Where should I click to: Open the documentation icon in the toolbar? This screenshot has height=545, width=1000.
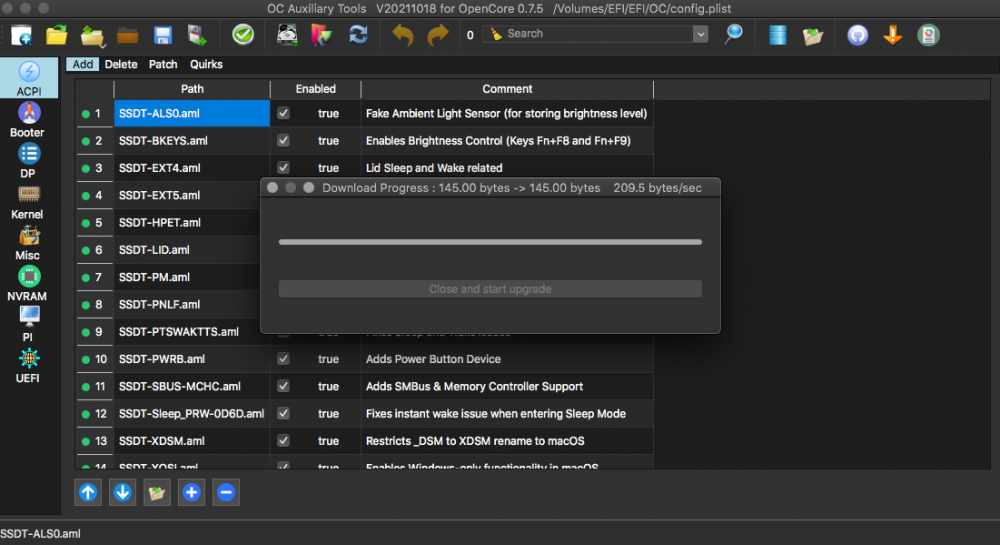click(x=928, y=35)
